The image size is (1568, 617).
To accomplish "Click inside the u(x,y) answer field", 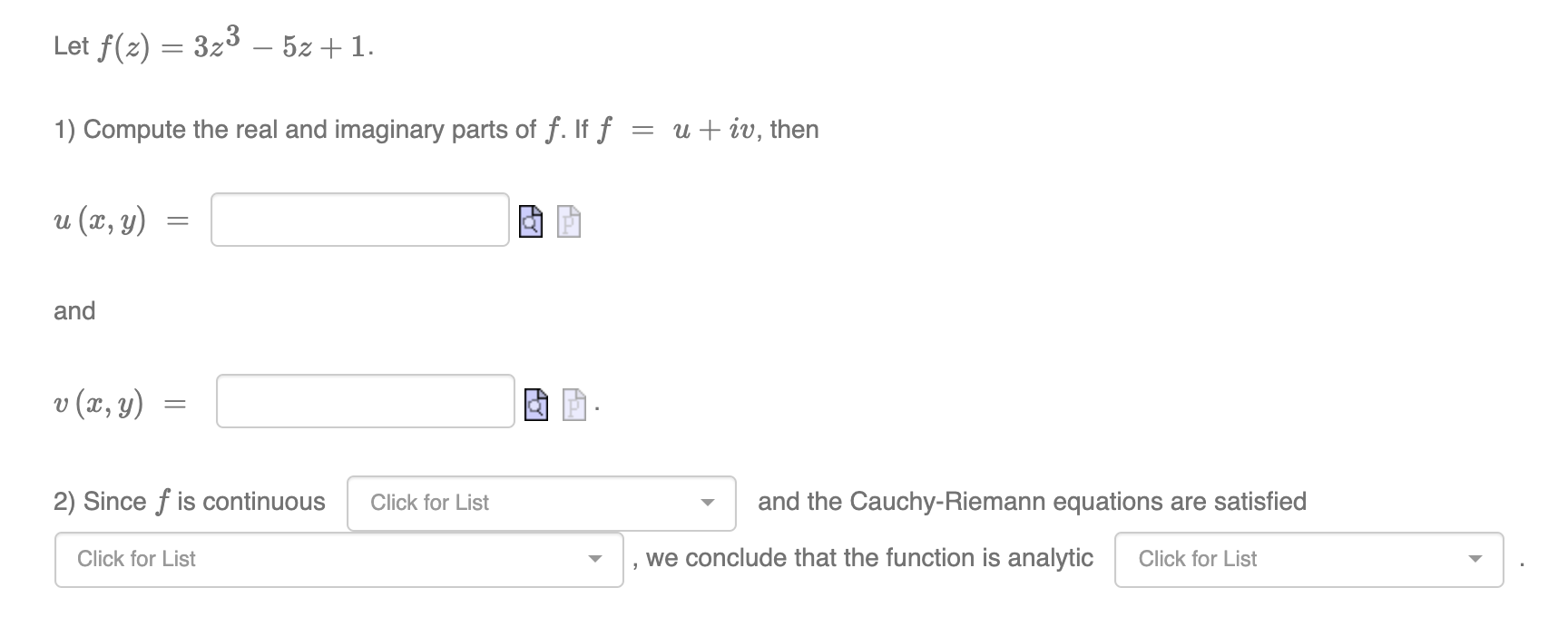I will pyautogui.click(x=359, y=220).
